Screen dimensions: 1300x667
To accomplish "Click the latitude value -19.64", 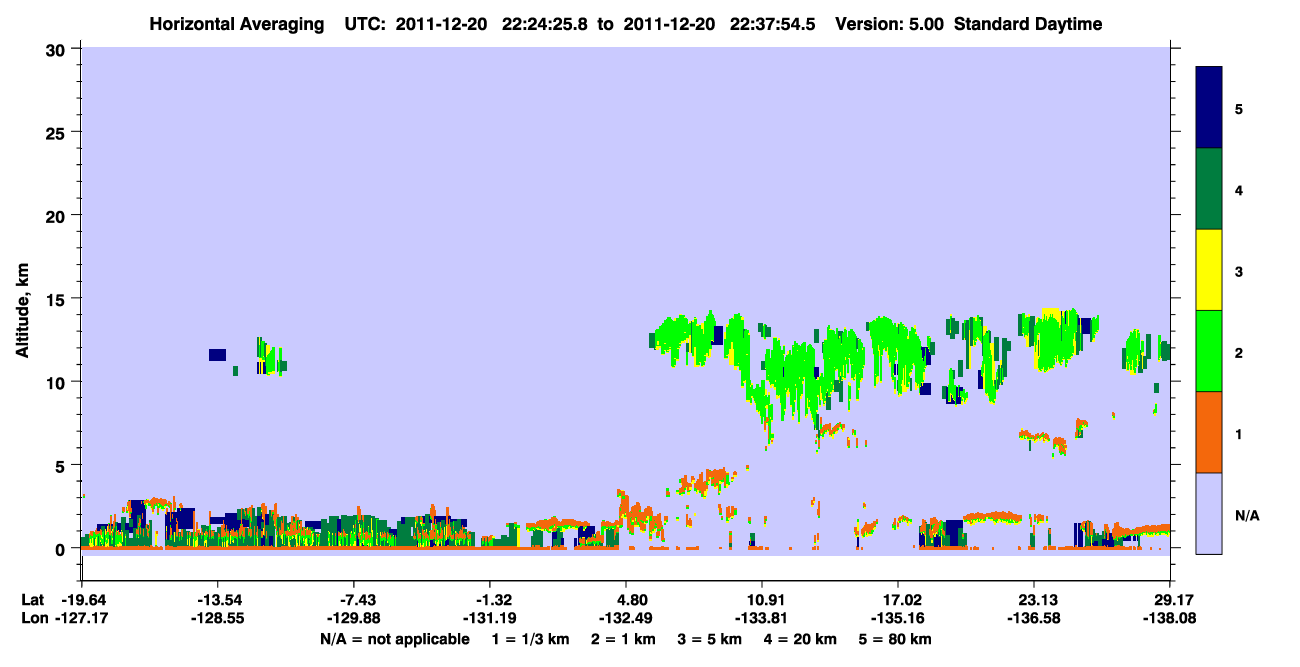I will click(x=82, y=600).
